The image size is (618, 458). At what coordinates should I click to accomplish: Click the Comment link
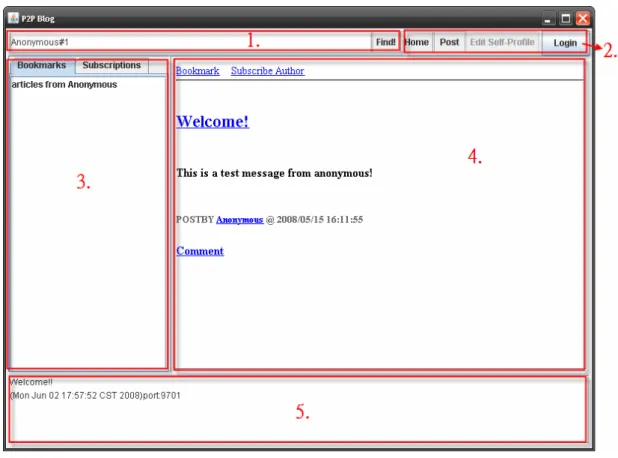[200, 251]
